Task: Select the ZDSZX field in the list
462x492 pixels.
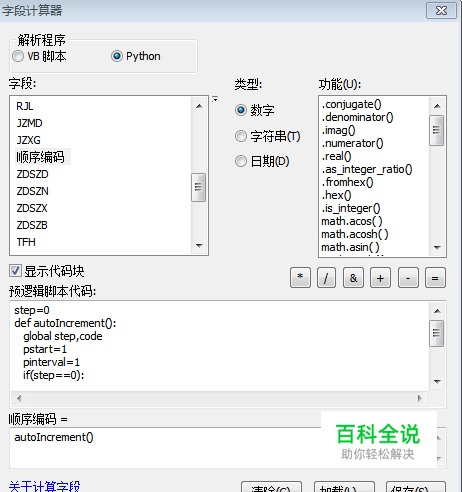Action: pos(32,208)
